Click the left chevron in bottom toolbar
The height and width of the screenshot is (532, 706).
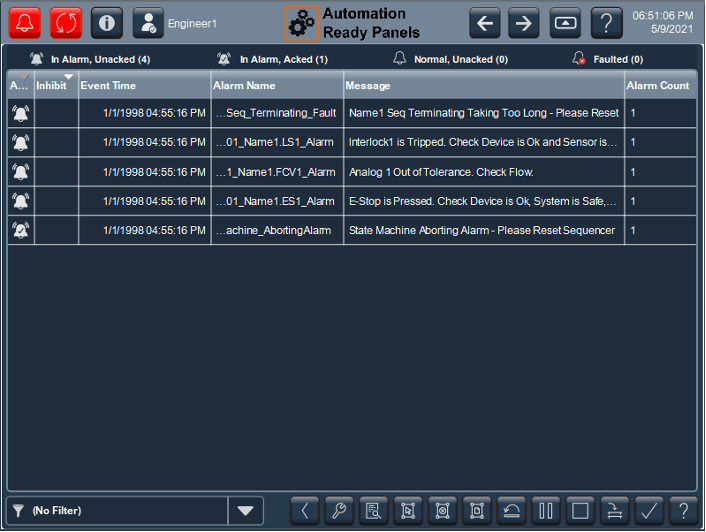click(305, 511)
